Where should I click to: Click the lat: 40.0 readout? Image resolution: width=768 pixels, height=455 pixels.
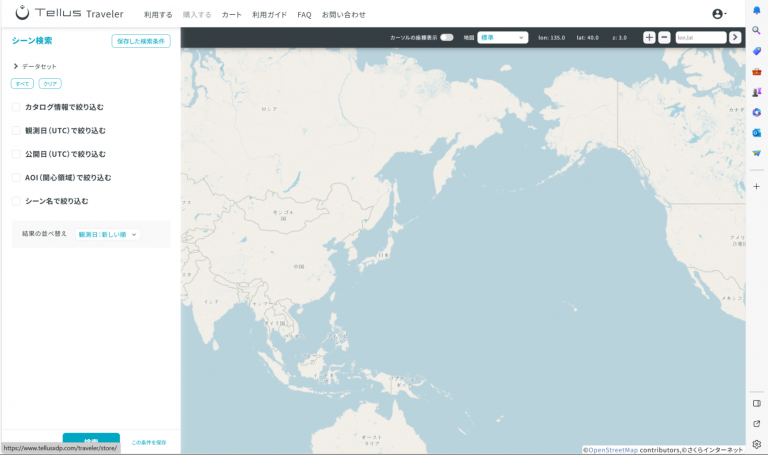click(587, 38)
